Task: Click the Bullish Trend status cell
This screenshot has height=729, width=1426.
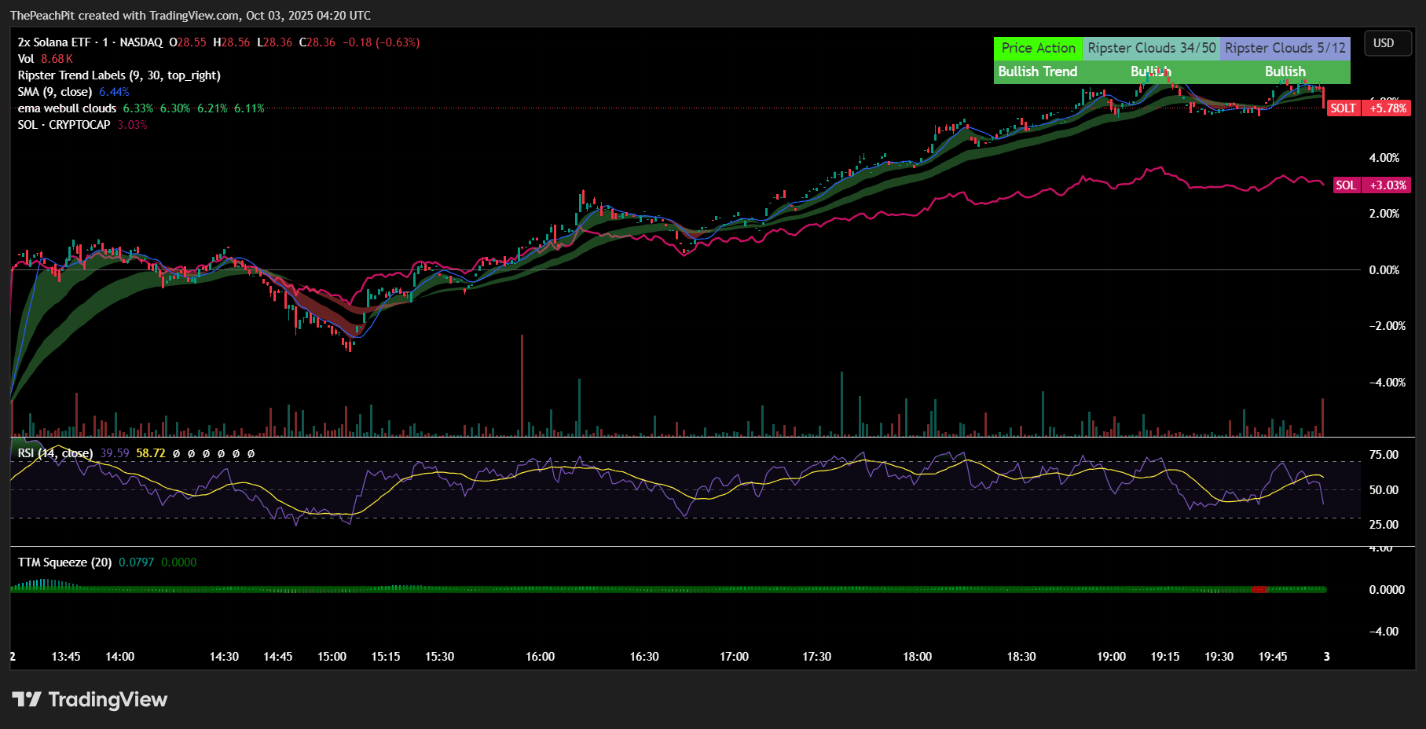Action: [x=1037, y=71]
